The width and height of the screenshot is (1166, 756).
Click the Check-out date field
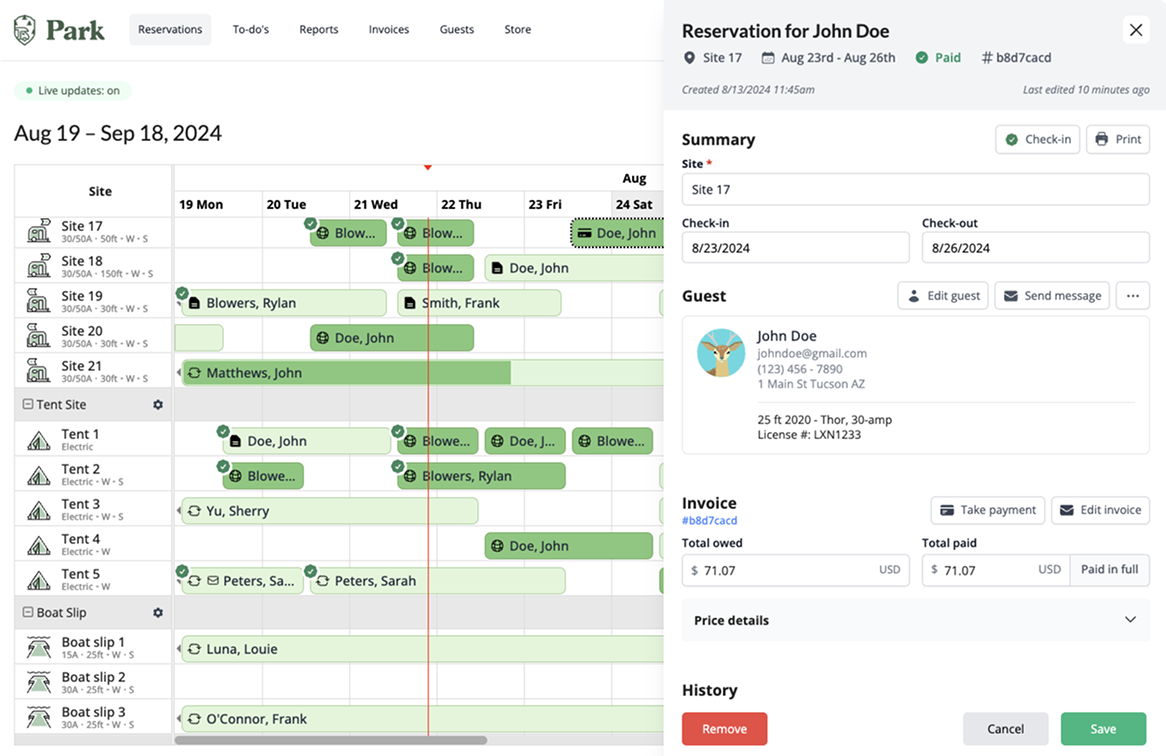tap(1035, 248)
